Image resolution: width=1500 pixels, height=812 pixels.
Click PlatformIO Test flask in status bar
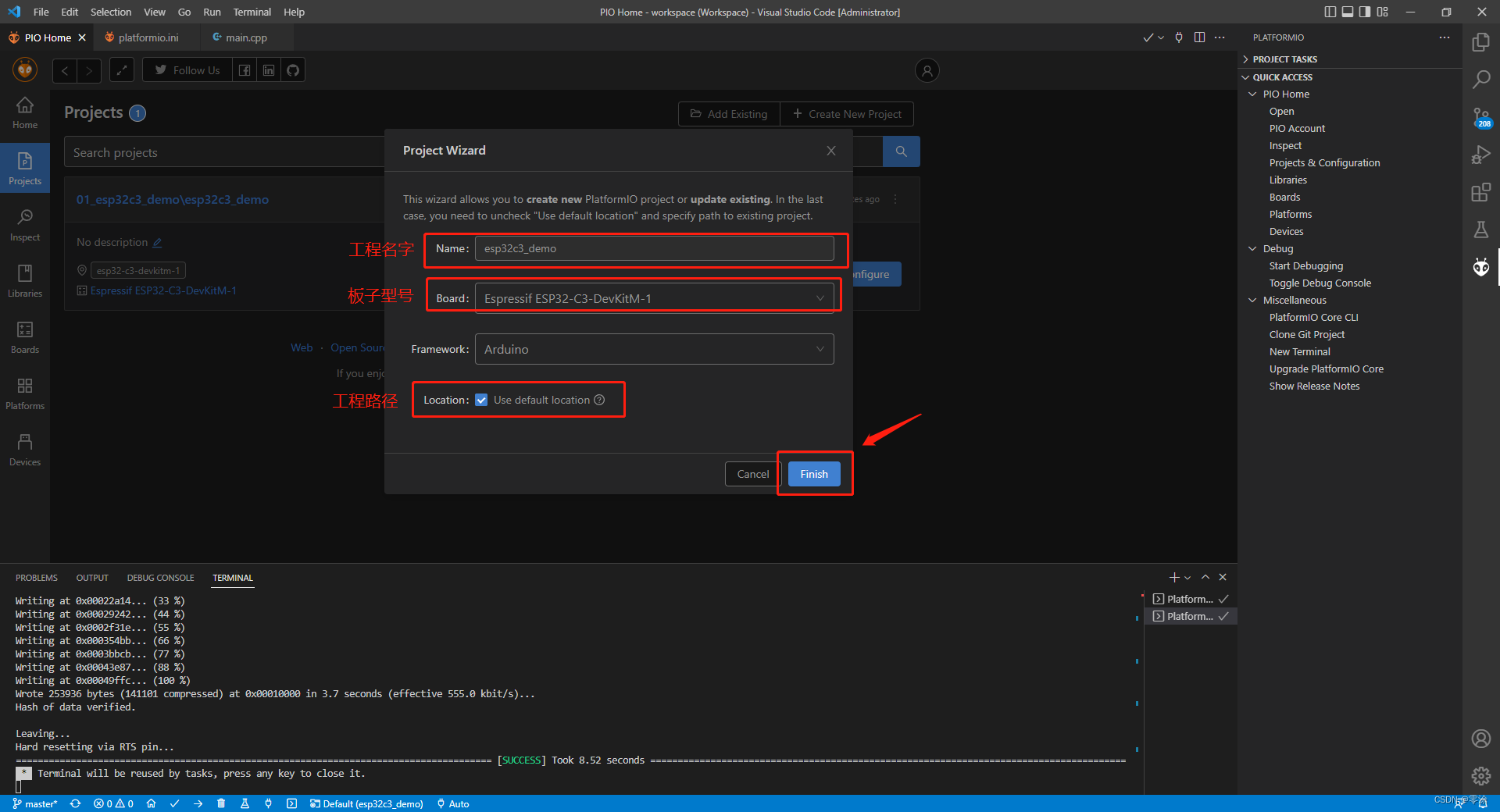point(245,803)
